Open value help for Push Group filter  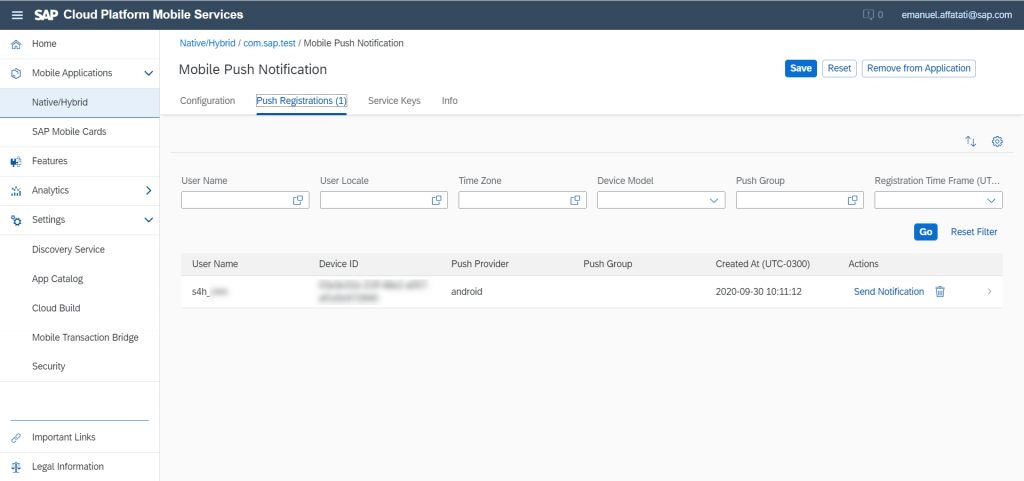(852, 200)
